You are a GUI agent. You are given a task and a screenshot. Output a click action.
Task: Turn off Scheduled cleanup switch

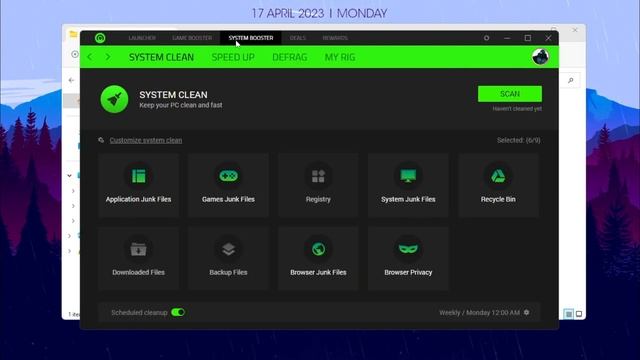178,312
